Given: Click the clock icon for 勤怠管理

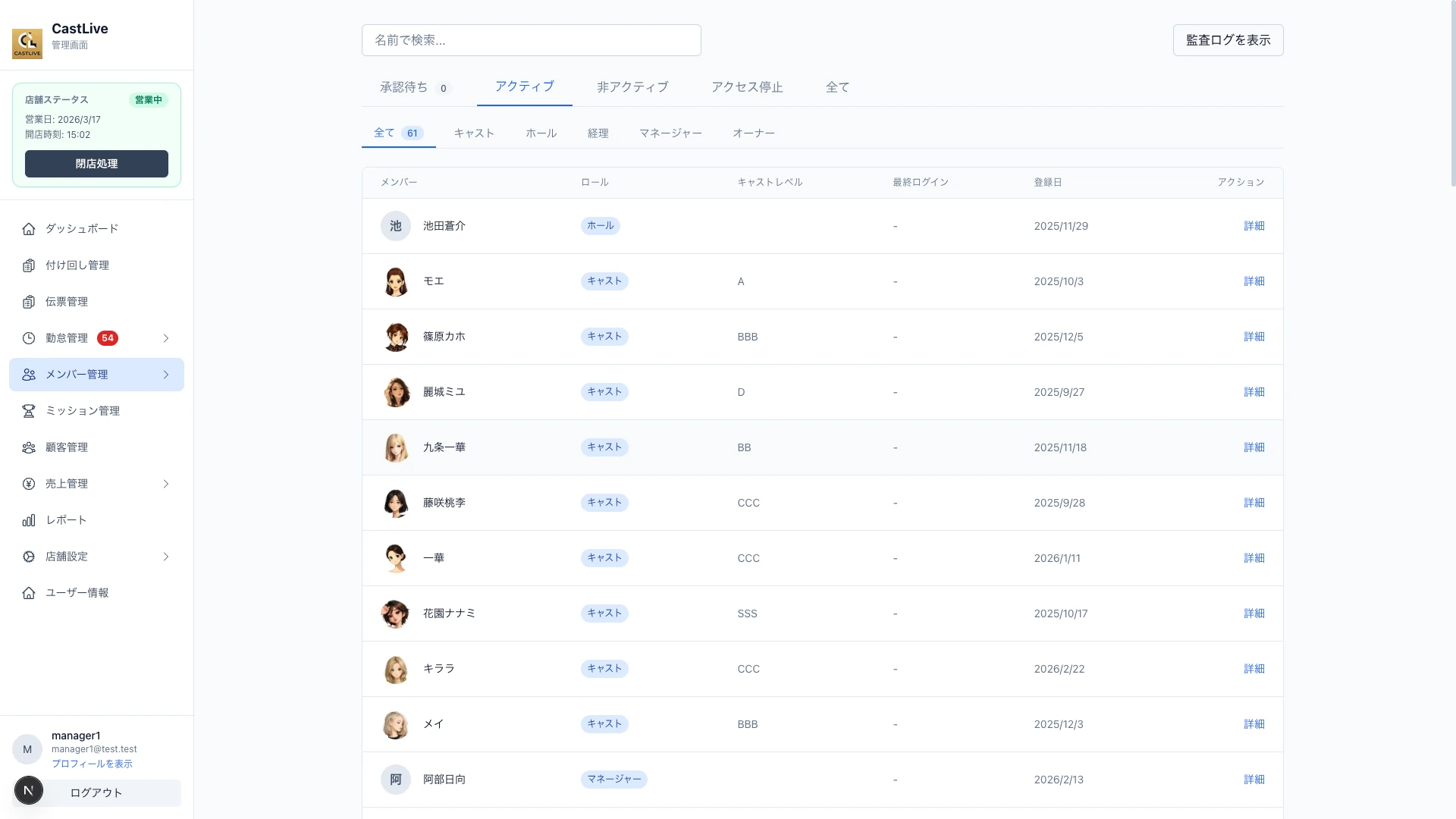Looking at the screenshot, I should click(29, 337).
